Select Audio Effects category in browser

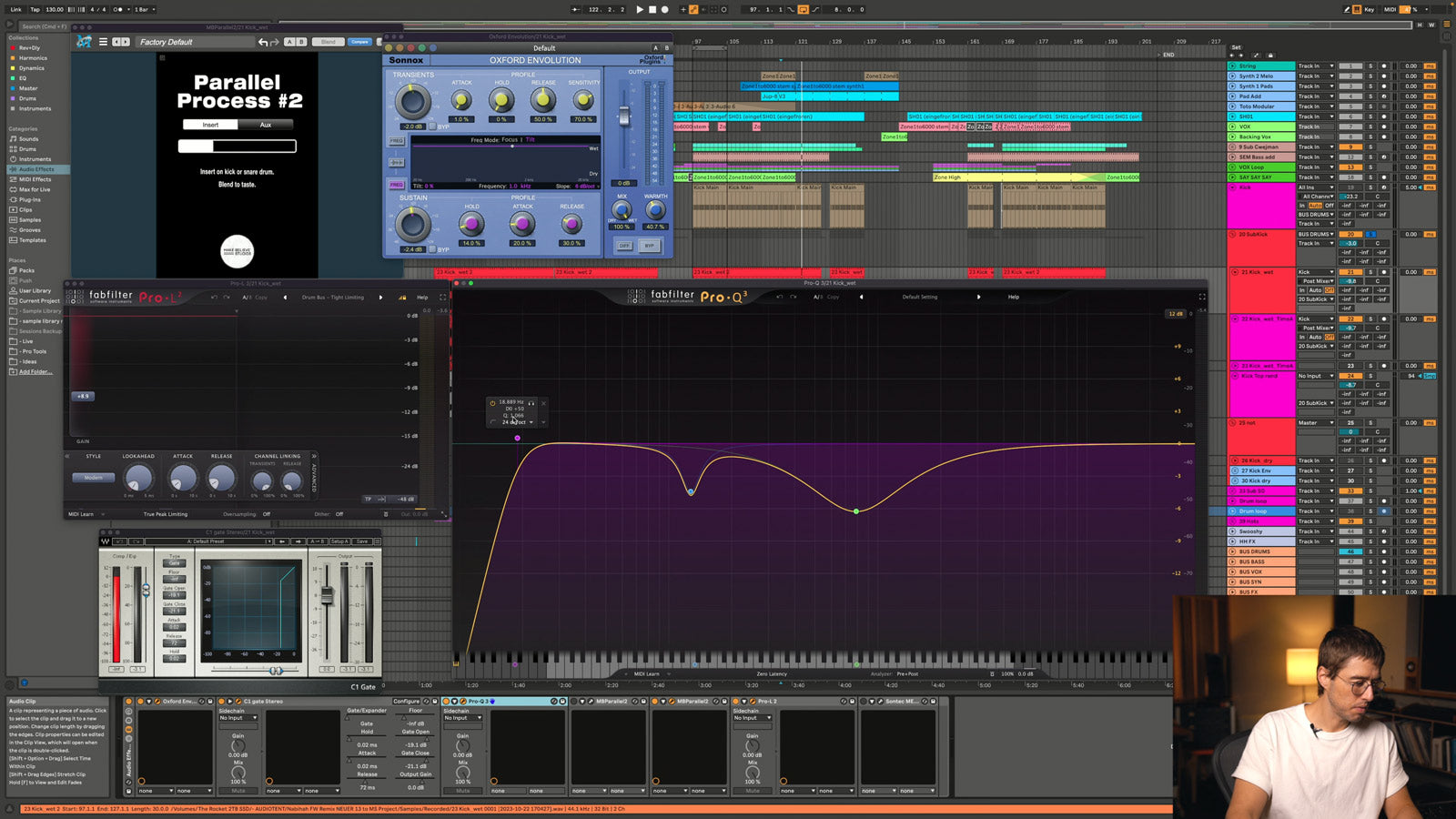pyautogui.click(x=36, y=169)
